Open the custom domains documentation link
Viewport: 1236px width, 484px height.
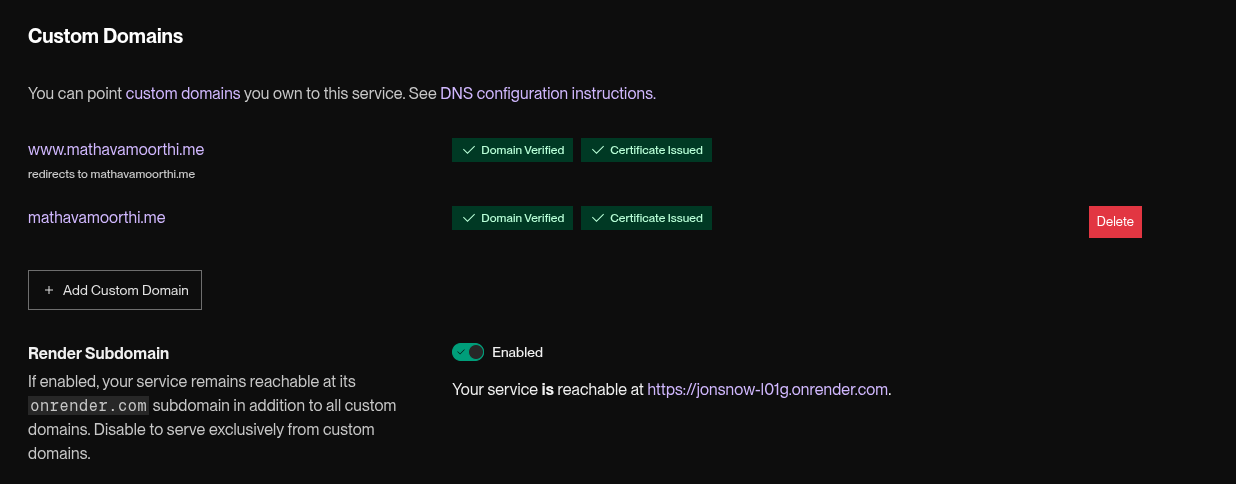point(183,94)
